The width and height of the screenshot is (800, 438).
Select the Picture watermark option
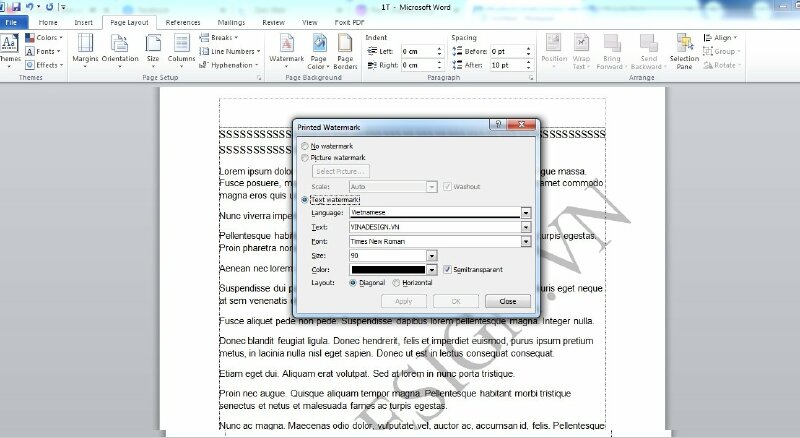pyautogui.click(x=305, y=158)
